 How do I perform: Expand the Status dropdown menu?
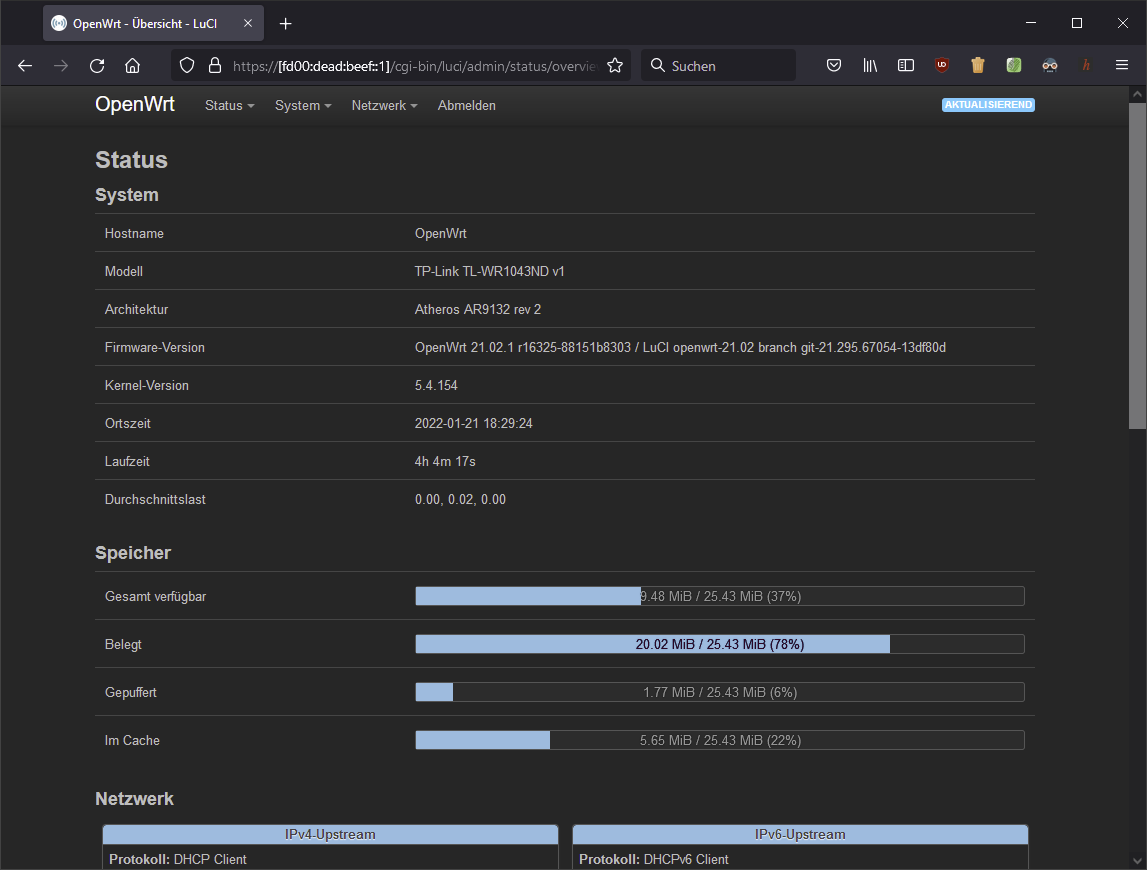click(229, 105)
